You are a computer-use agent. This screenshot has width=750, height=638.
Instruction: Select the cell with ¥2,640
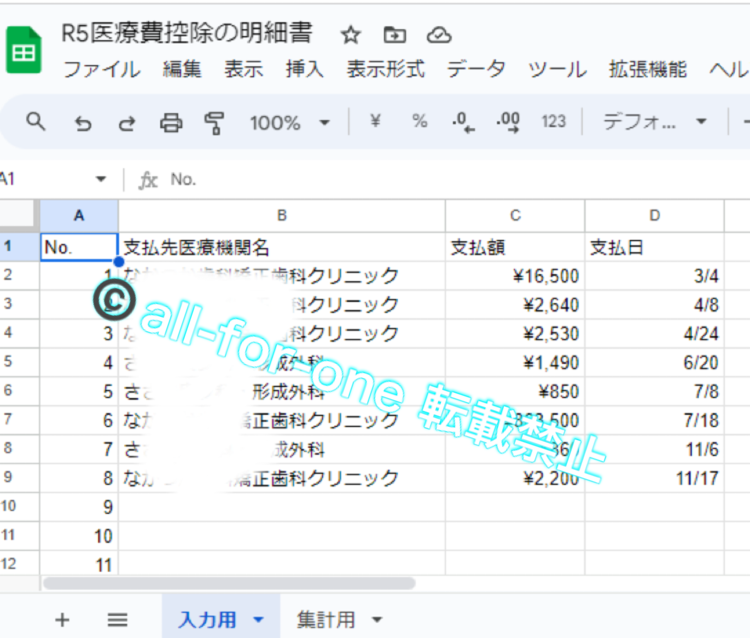click(515, 305)
